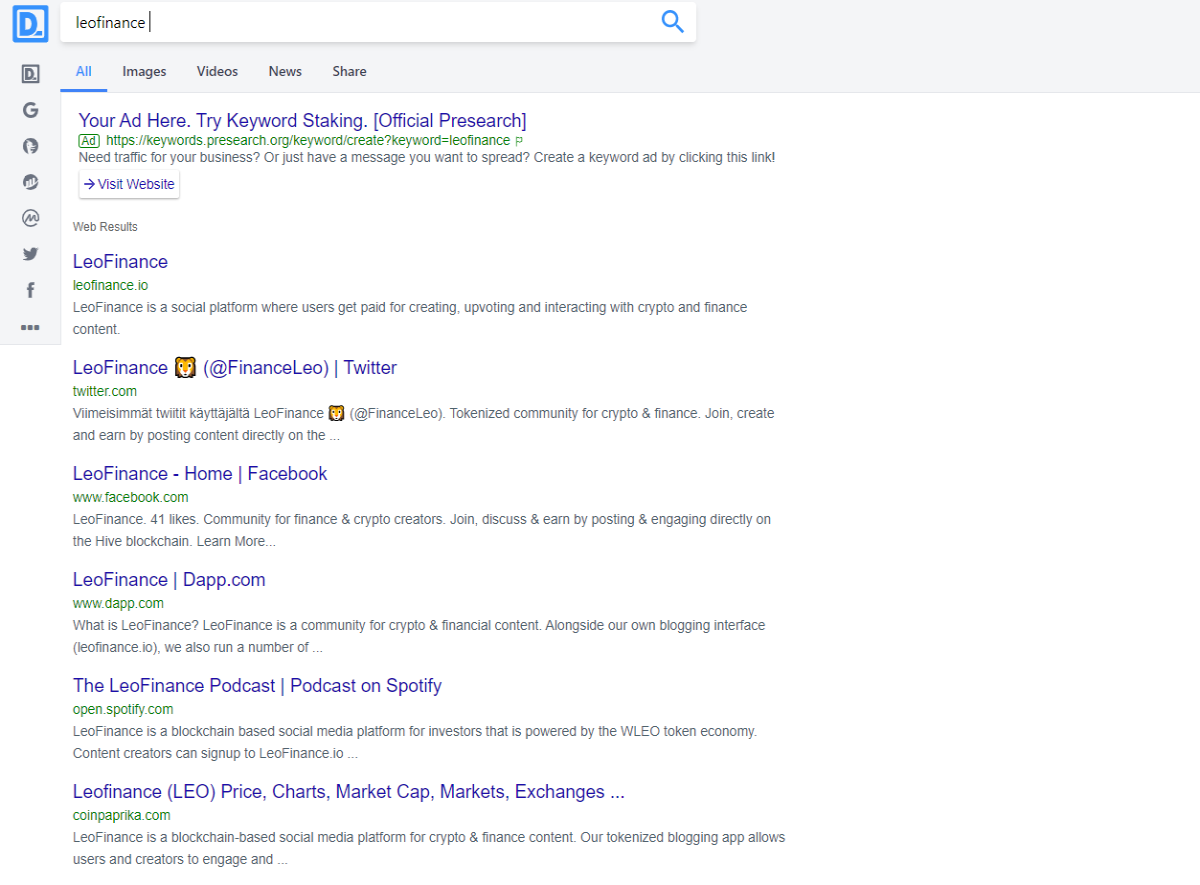
Task: Open Leofinance (LEO) Price, Charts result
Action: point(349,791)
